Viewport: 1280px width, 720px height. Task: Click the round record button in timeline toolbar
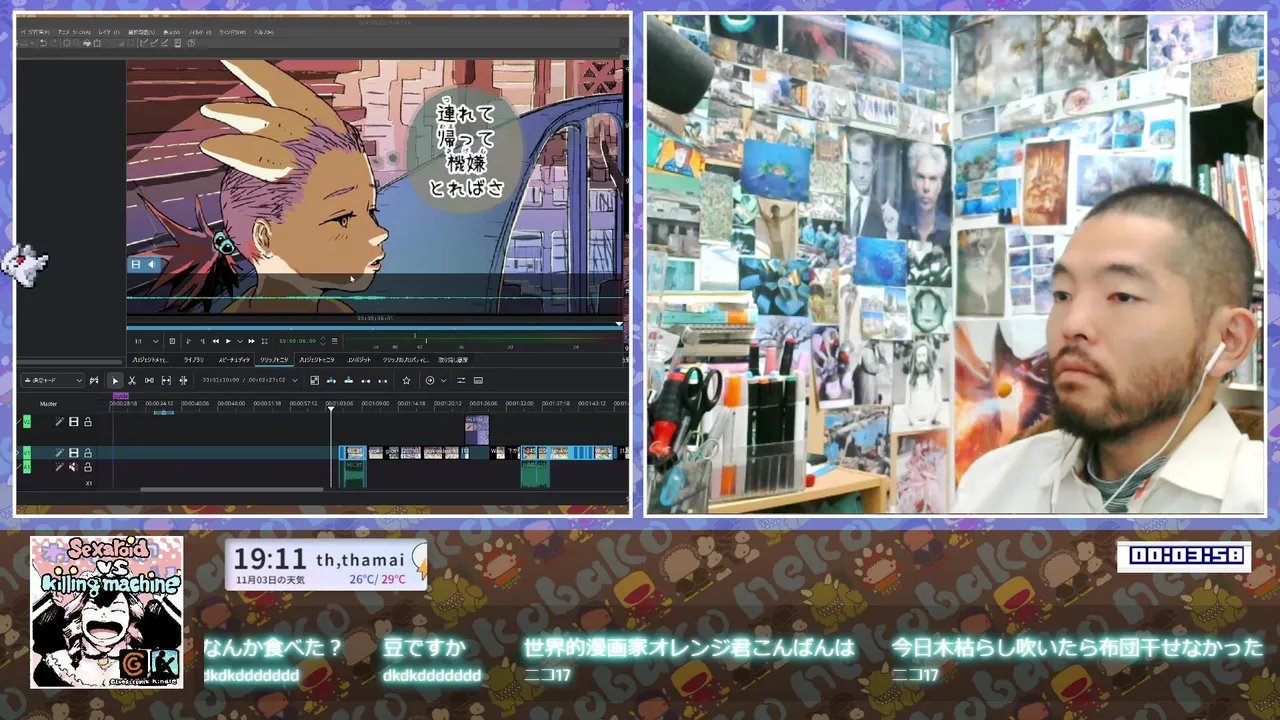point(430,380)
